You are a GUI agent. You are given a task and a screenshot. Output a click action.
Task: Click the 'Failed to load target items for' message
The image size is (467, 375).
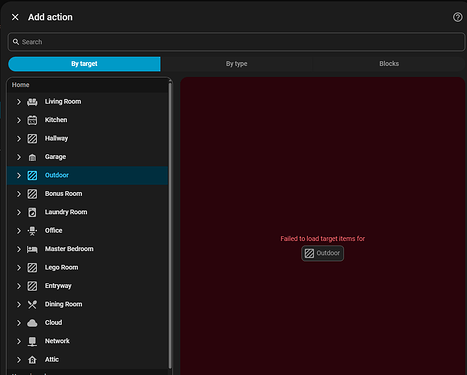point(322,239)
